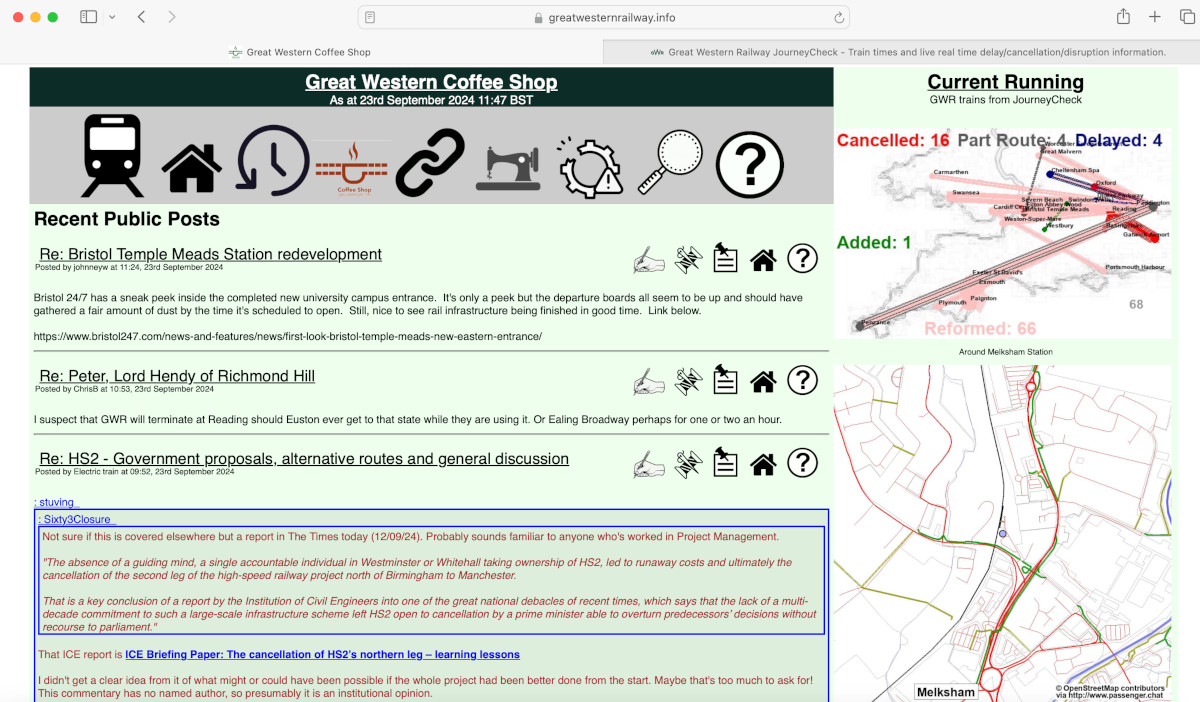Expand the Safari sidebar options dropdown arrow
Viewport: 1200px width, 702px height.
click(x=112, y=17)
